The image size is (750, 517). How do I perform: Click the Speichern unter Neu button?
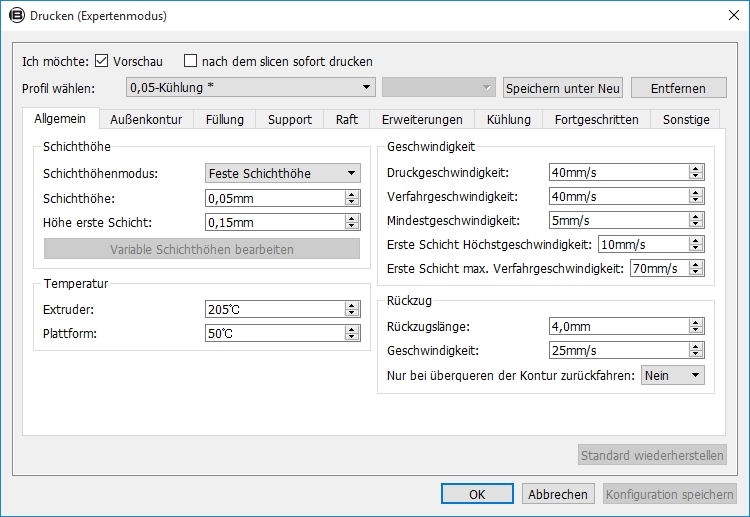(562, 88)
